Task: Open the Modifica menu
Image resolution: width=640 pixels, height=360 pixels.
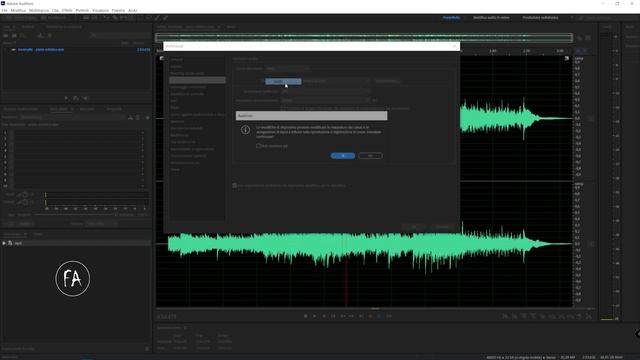Action: pos(18,10)
